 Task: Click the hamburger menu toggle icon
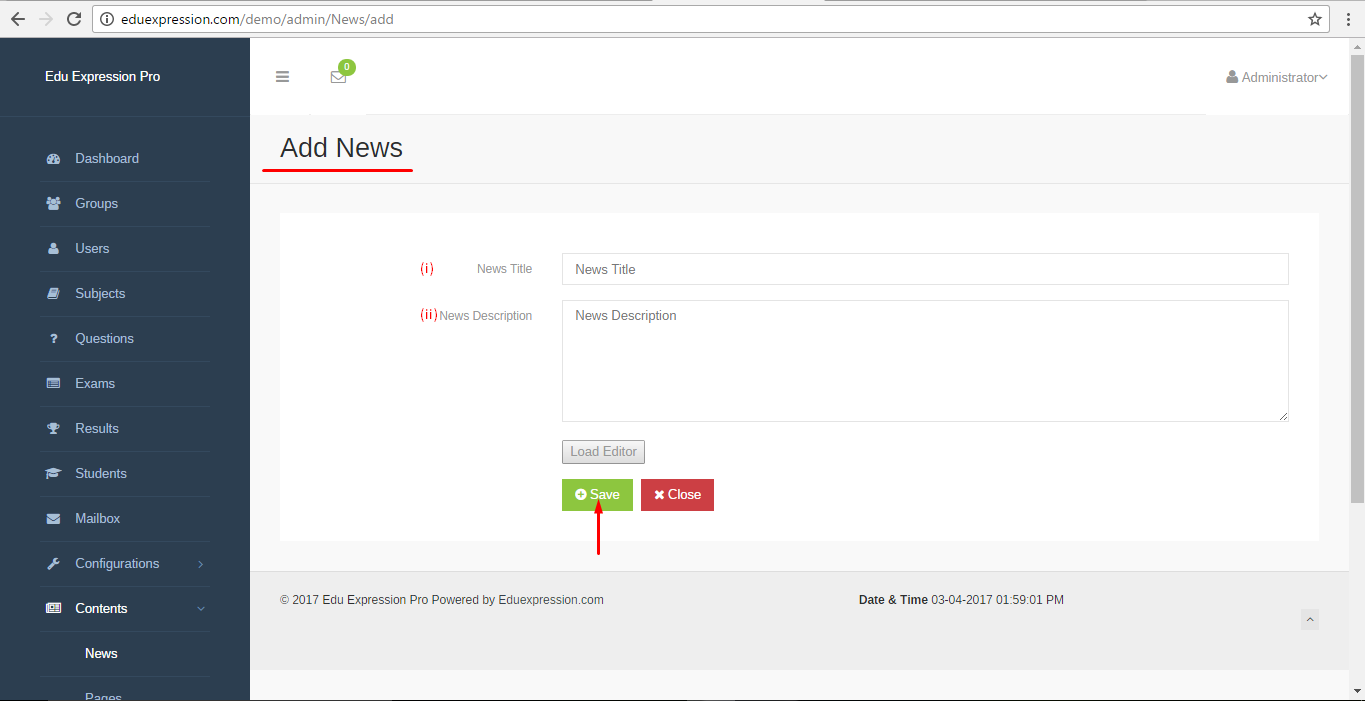point(282,77)
